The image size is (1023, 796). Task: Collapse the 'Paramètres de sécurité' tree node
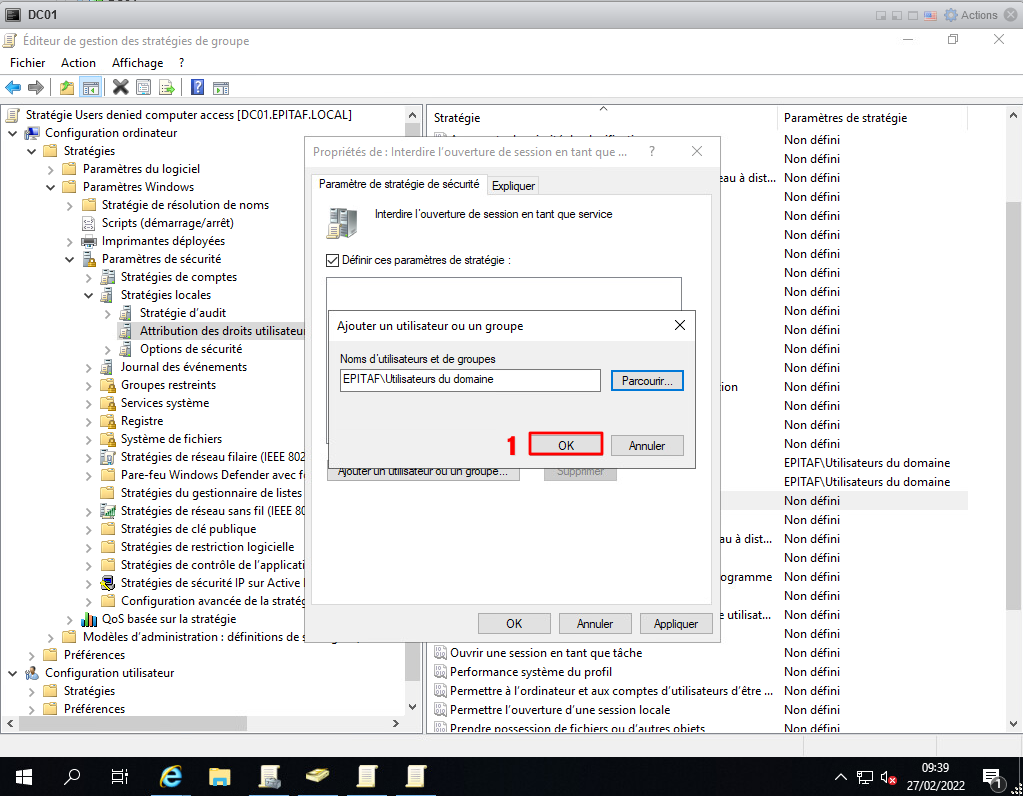click(70, 259)
